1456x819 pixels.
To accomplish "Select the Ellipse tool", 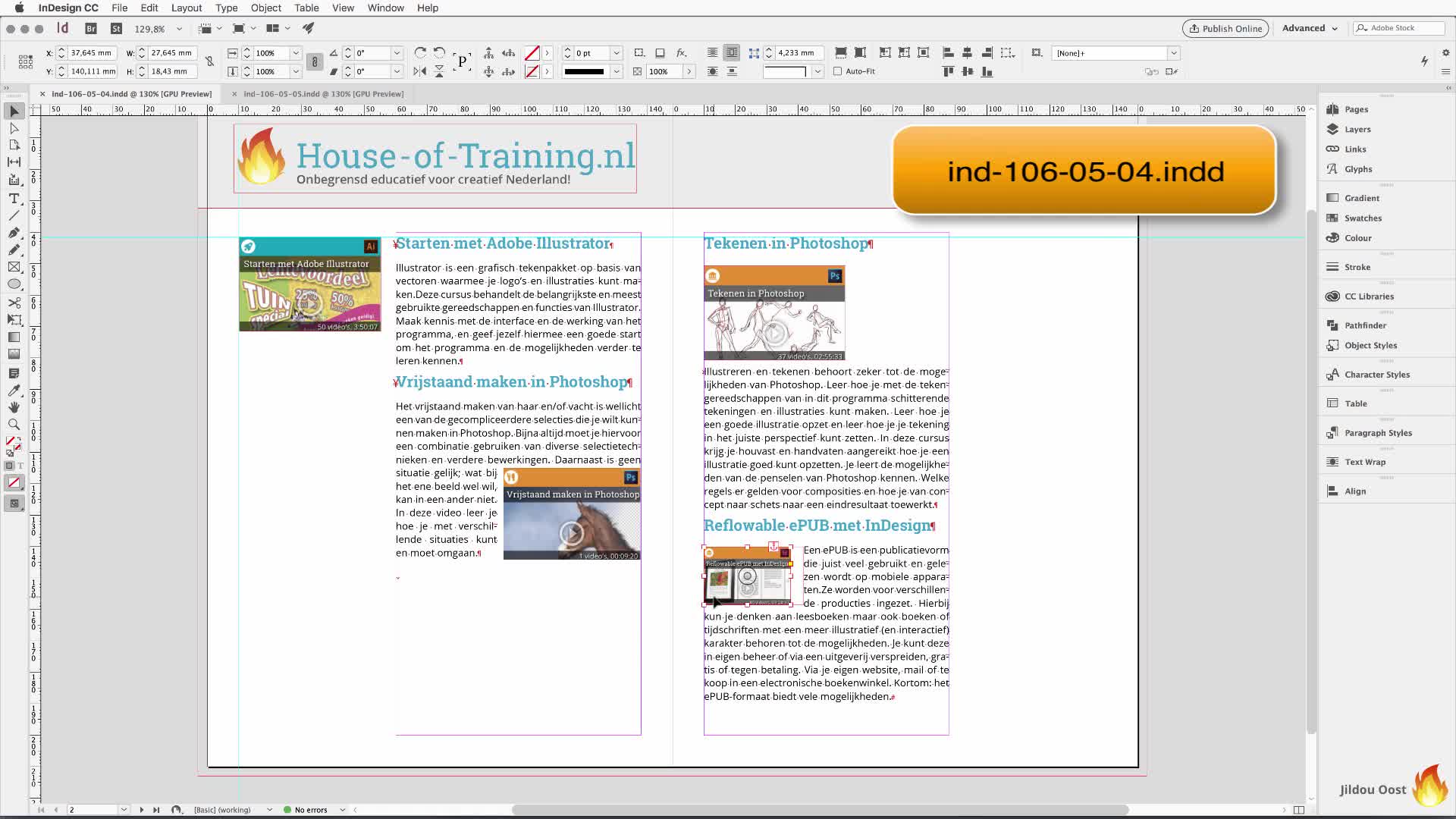I will 14,284.
